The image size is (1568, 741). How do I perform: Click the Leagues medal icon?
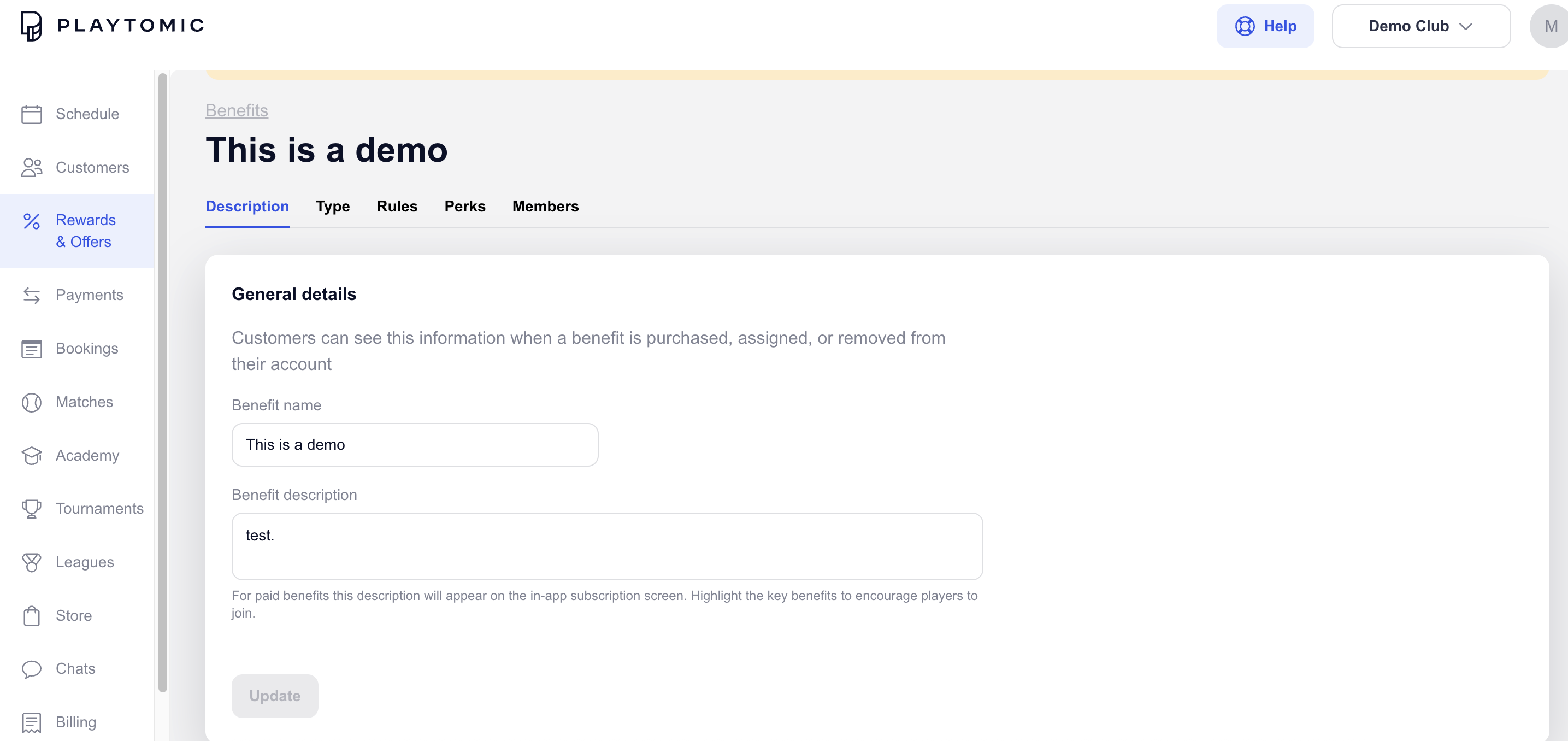point(31,562)
